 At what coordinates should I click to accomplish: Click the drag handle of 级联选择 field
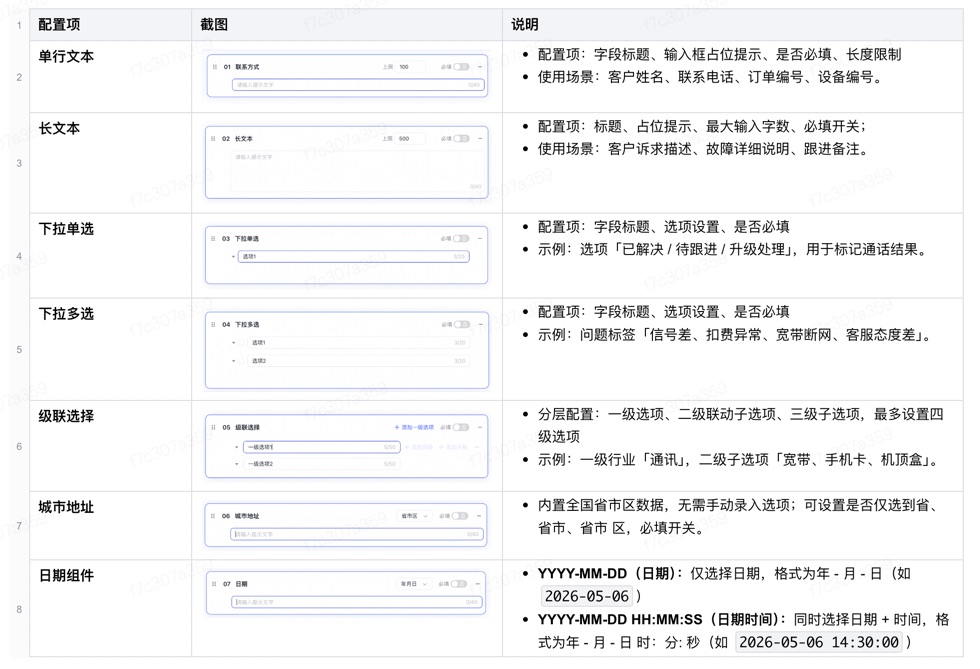point(213,427)
